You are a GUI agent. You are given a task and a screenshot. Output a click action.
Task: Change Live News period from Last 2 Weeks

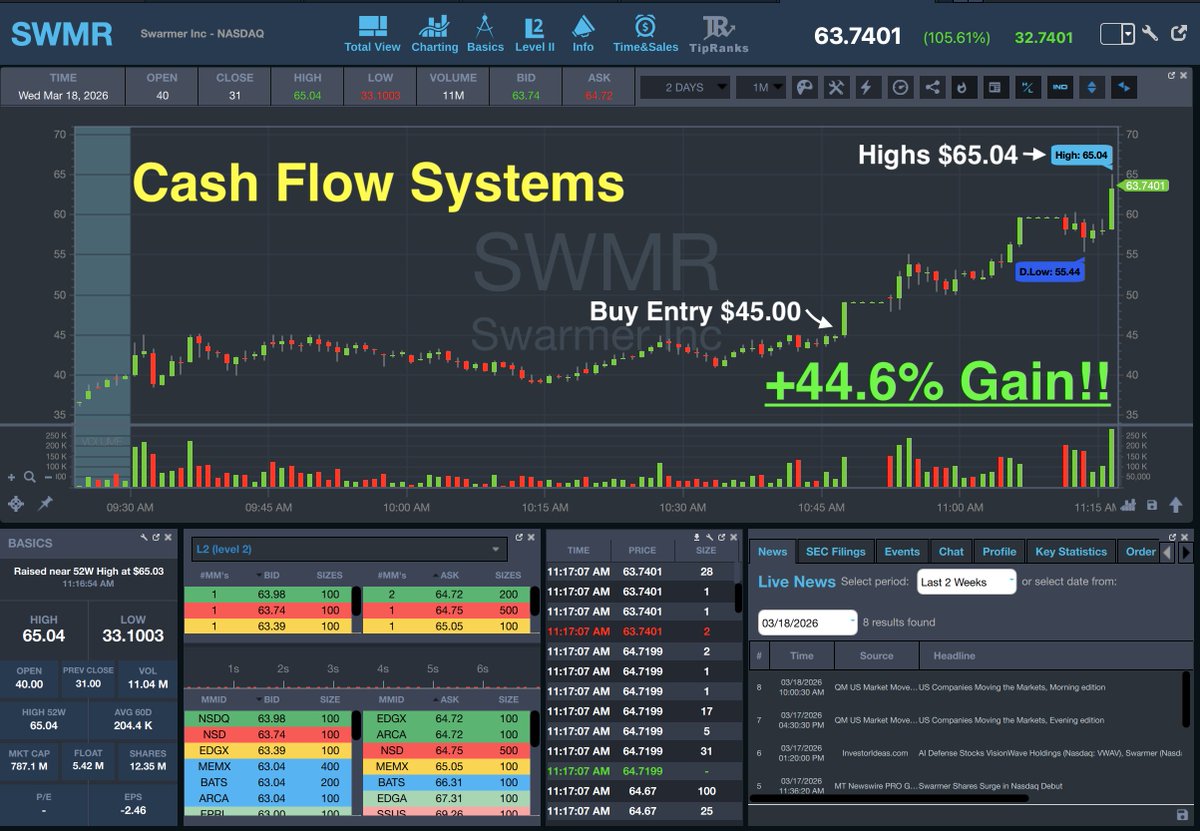966,580
